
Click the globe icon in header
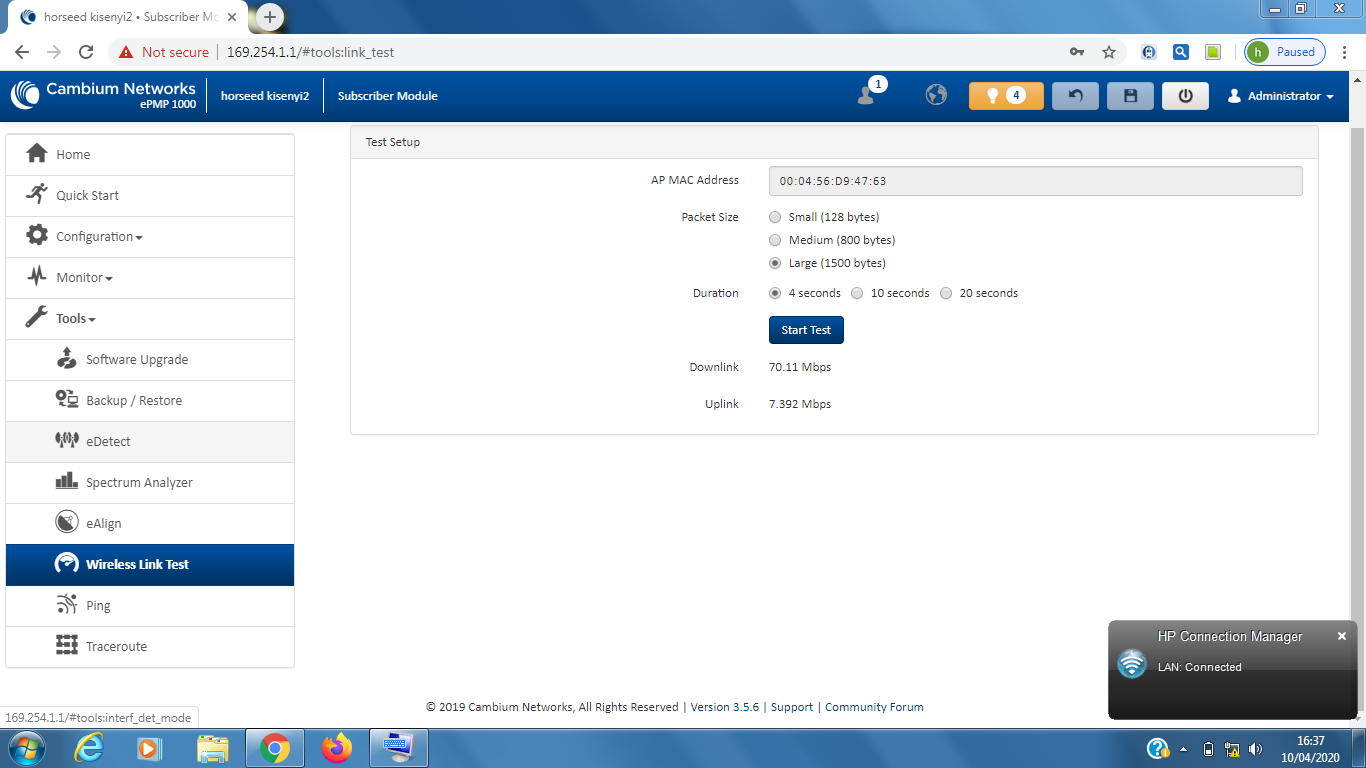coord(936,95)
